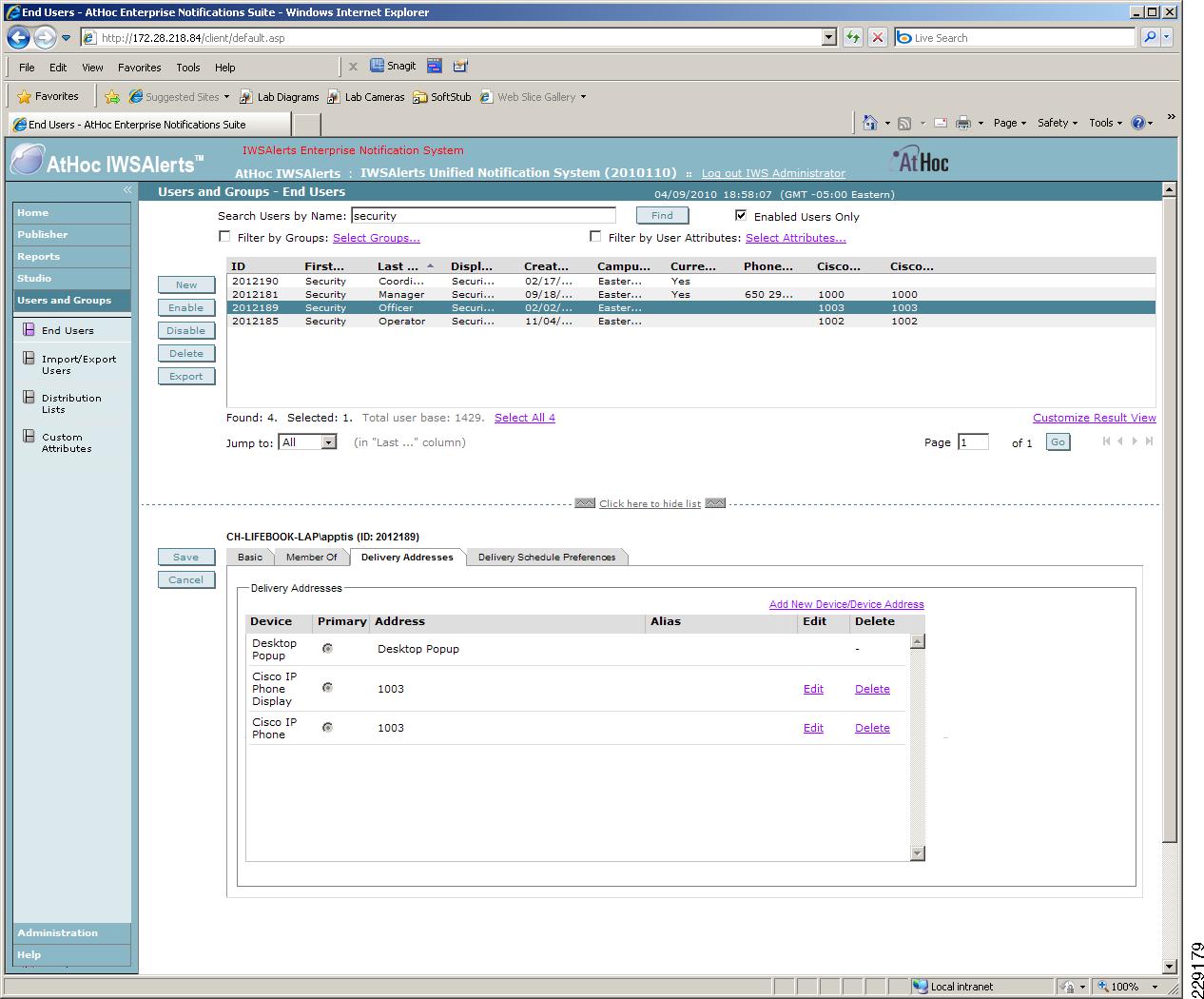1204x999 pixels.
Task: Switch to the Member Of tab
Action: [x=312, y=558]
